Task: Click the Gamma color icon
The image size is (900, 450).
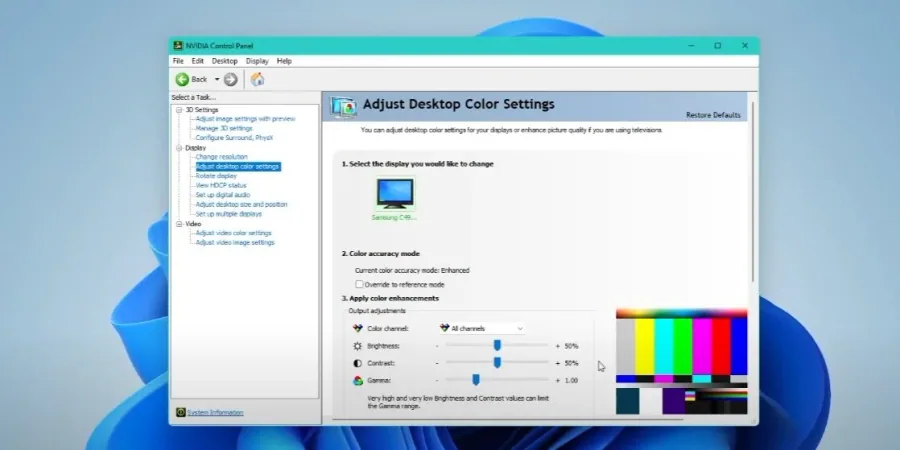Action: tap(358, 381)
